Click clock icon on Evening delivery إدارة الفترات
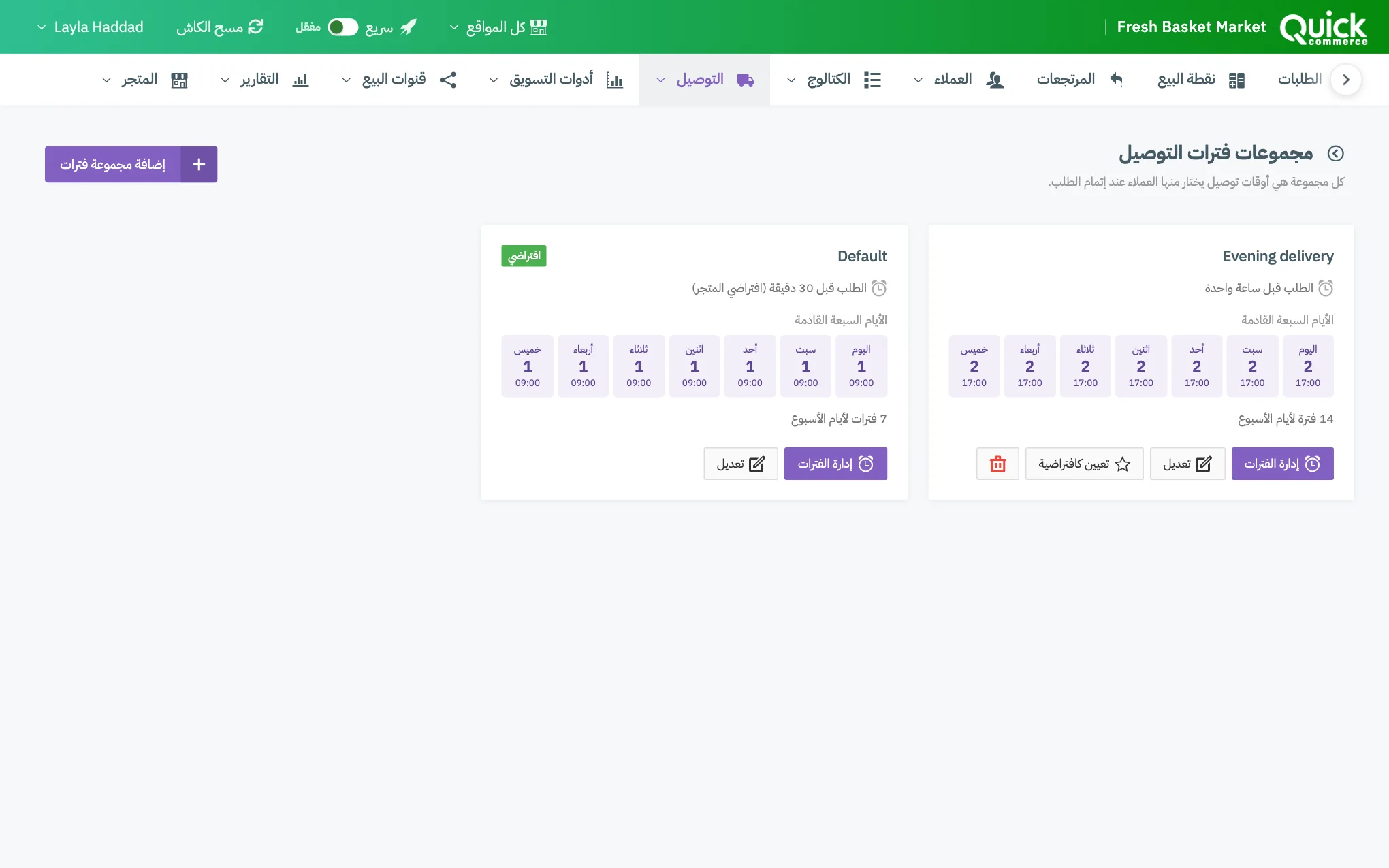Viewport: 1389px width, 868px height. tap(1313, 464)
